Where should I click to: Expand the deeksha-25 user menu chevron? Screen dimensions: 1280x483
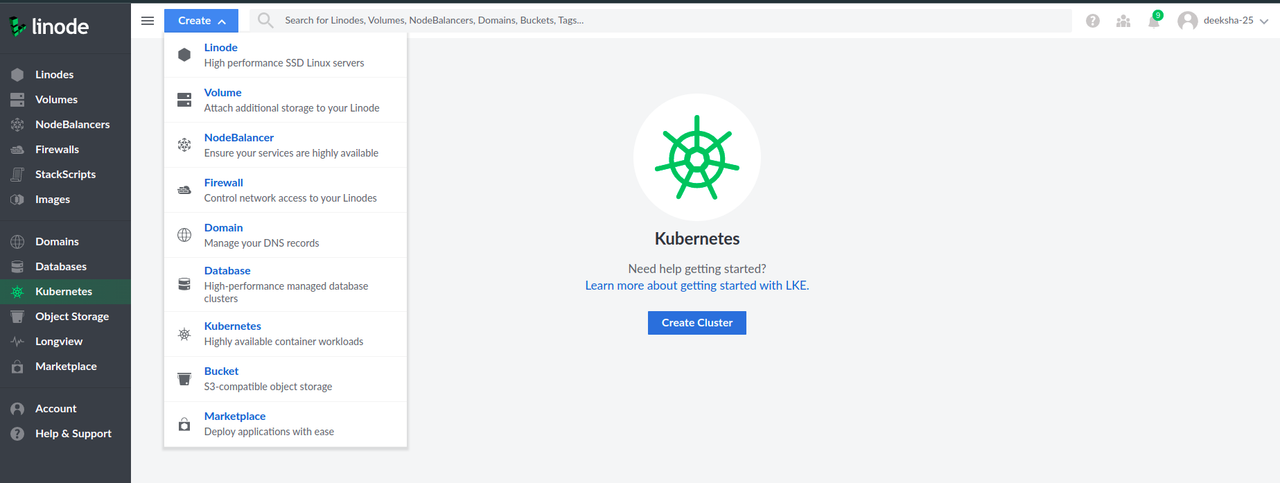pos(1264,21)
